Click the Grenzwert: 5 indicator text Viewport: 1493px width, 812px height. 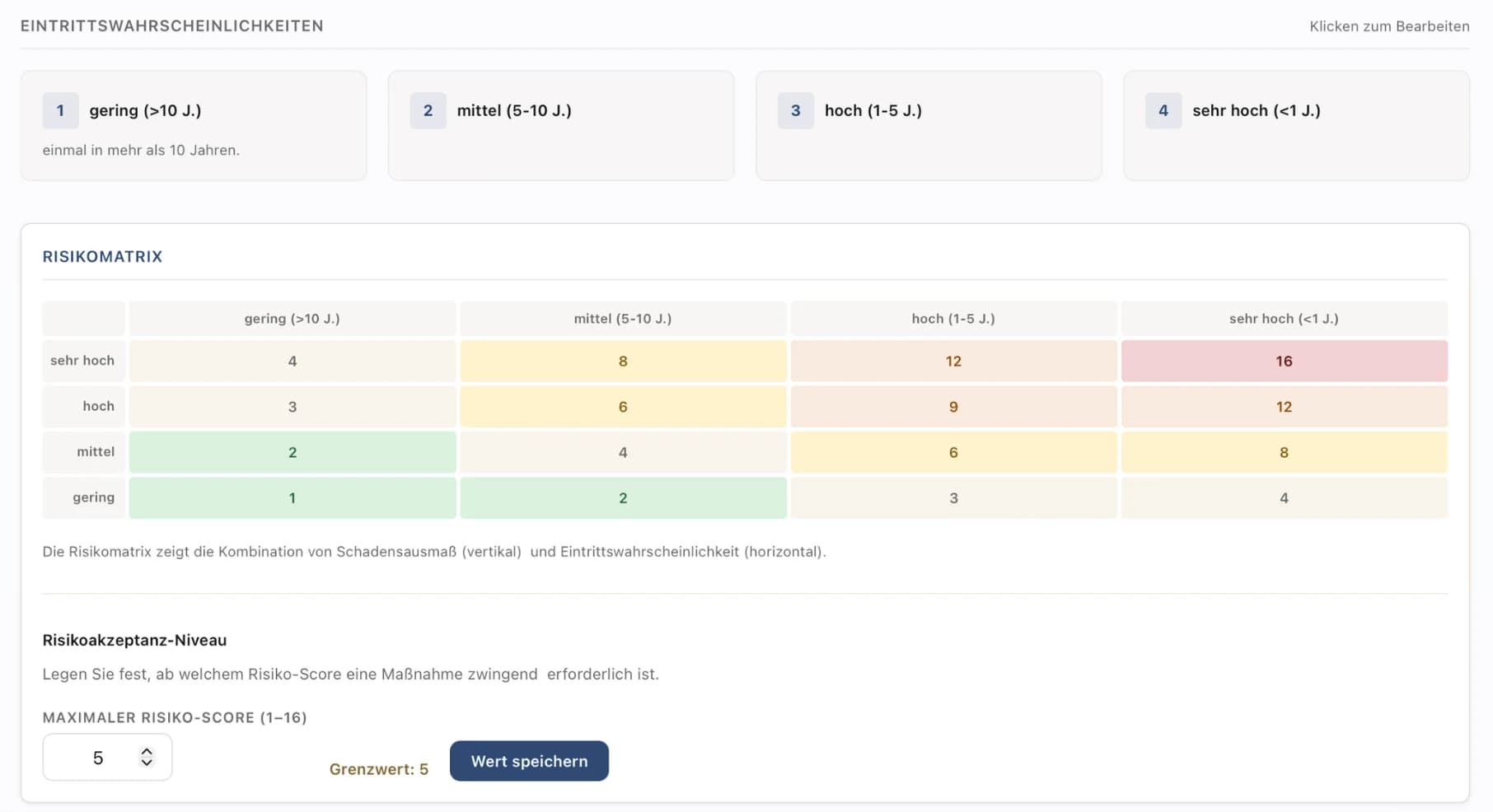click(379, 769)
